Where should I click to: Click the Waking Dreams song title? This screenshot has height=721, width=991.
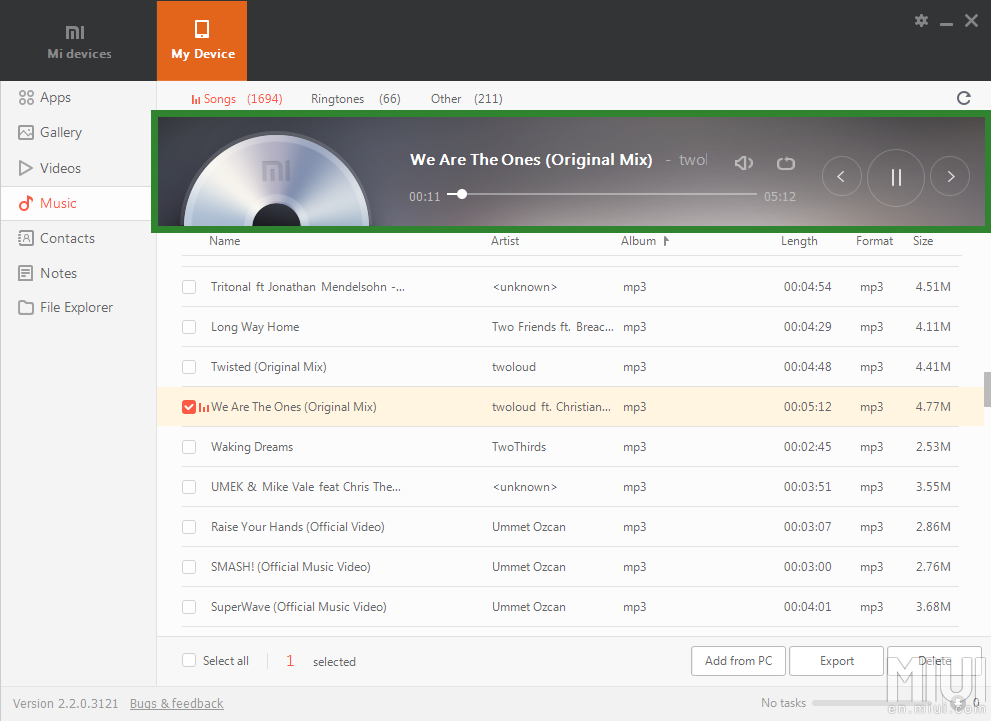(252, 447)
